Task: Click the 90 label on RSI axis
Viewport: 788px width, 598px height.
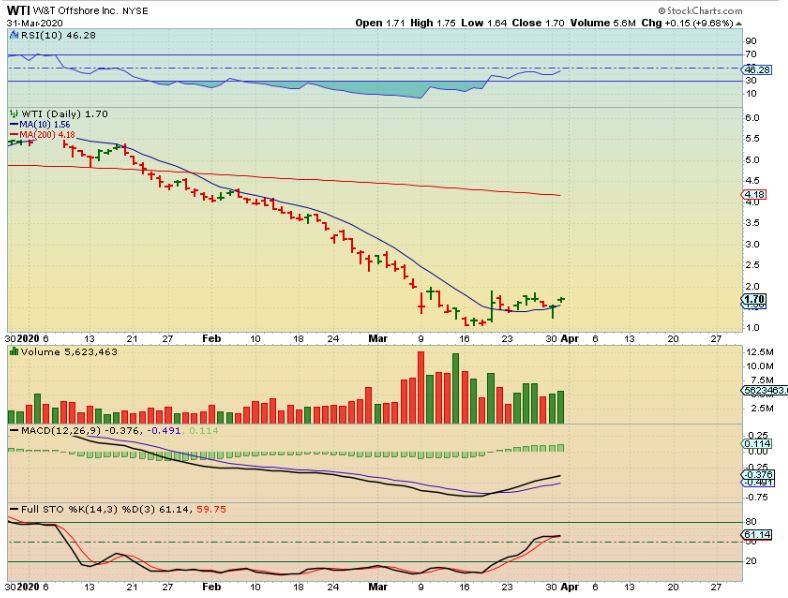Action: [x=751, y=41]
